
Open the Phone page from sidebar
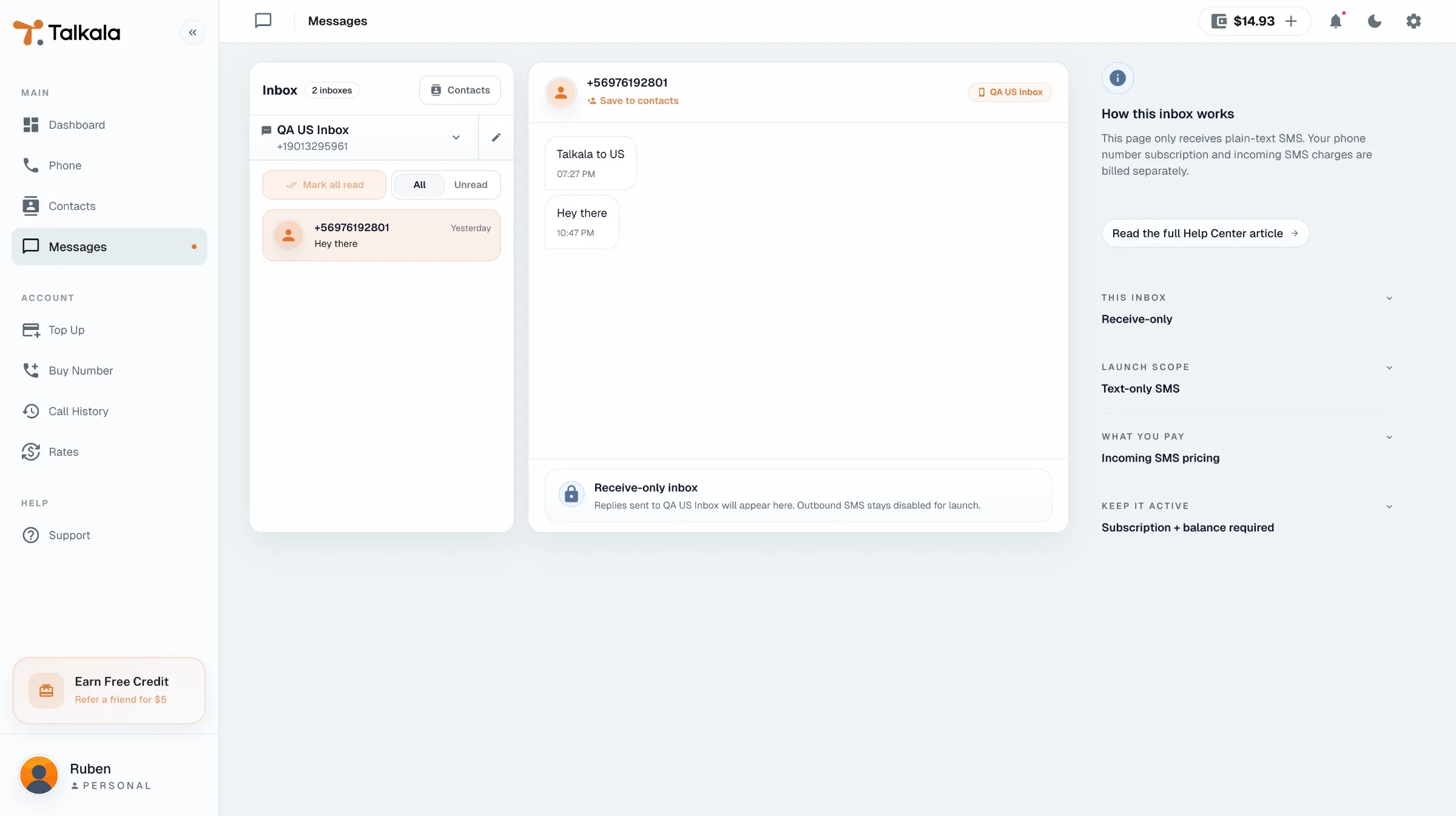(109, 166)
